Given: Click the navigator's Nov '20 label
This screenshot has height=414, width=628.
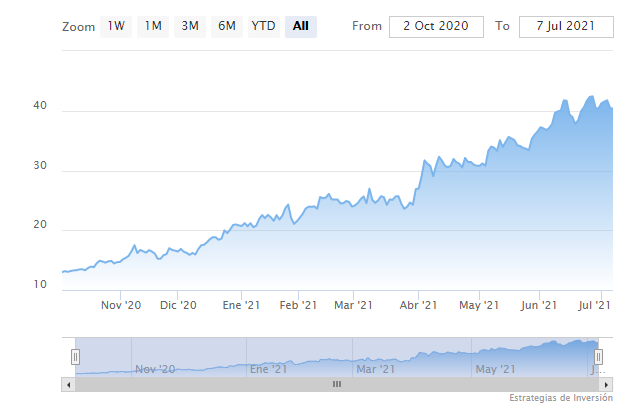Looking at the screenshot, I should (x=155, y=369).
